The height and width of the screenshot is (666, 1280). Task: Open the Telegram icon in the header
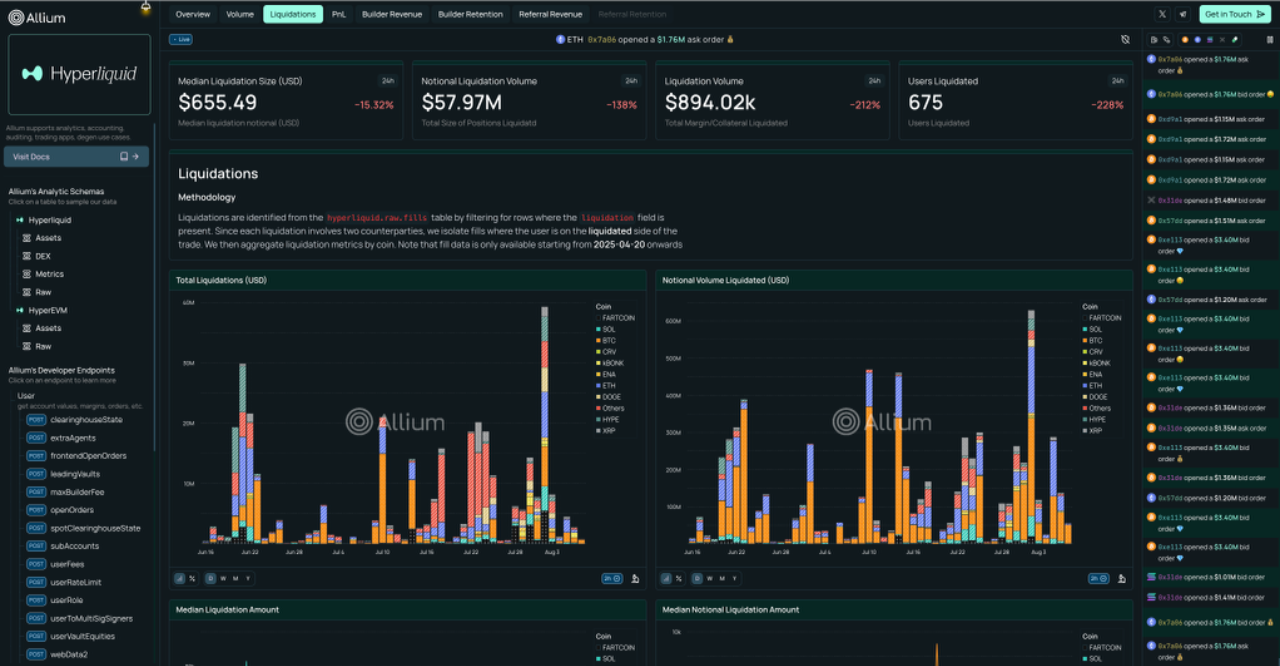point(1183,14)
